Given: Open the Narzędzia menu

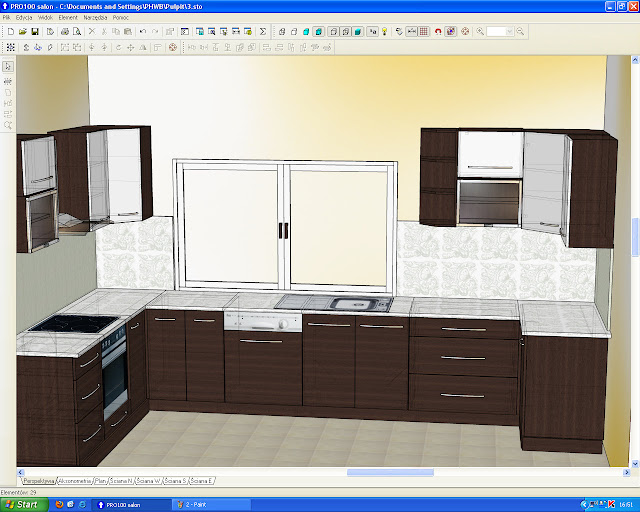Looking at the screenshot, I should (95, 18).
